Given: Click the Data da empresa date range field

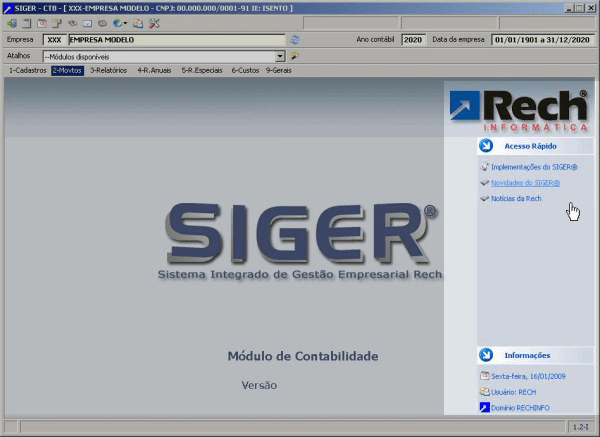Looking at the screenshot, I should coord(542,40).
